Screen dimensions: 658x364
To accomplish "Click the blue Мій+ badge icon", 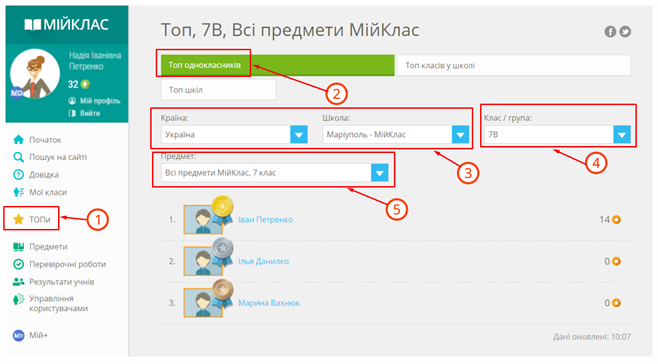I will tap(18, 335).
